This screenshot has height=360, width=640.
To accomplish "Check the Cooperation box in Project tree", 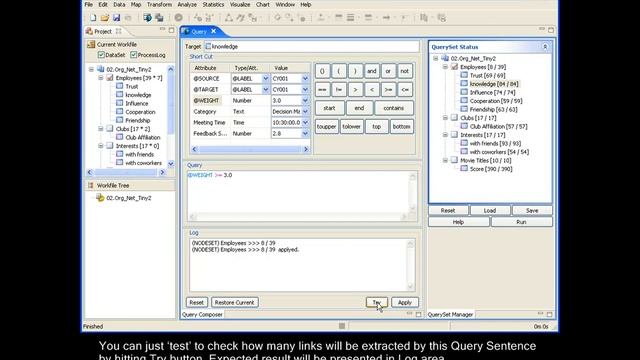I will pyautogui.click(x=120, y=112).
